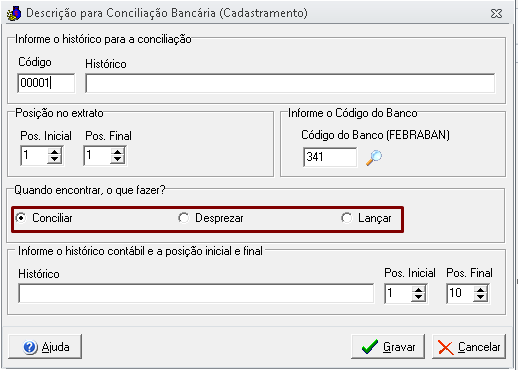Close the Conciliação Bancária dialog window
Image resolution: width=518 pixels, height=370 pixels.
496,14
